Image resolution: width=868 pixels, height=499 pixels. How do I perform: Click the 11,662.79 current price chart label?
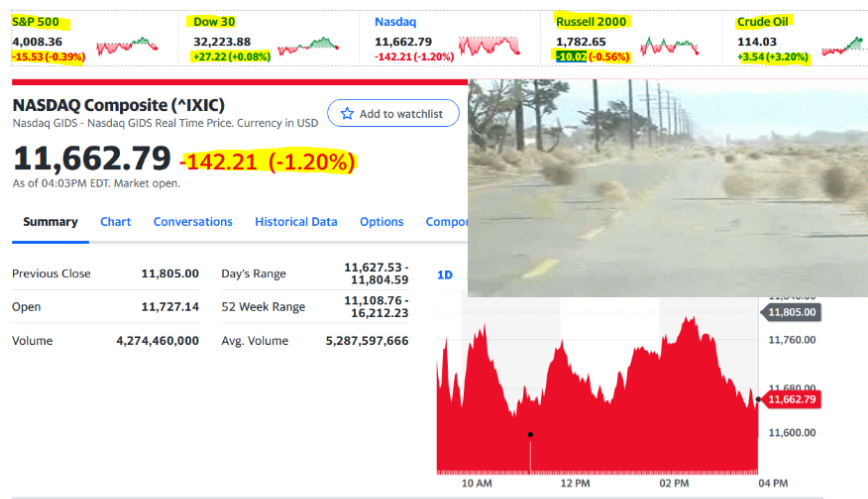coord(792,399)
